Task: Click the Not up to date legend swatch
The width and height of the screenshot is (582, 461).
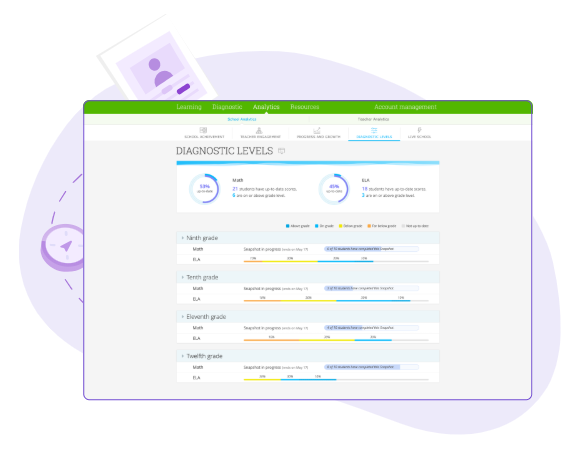Action: [403, 226]
